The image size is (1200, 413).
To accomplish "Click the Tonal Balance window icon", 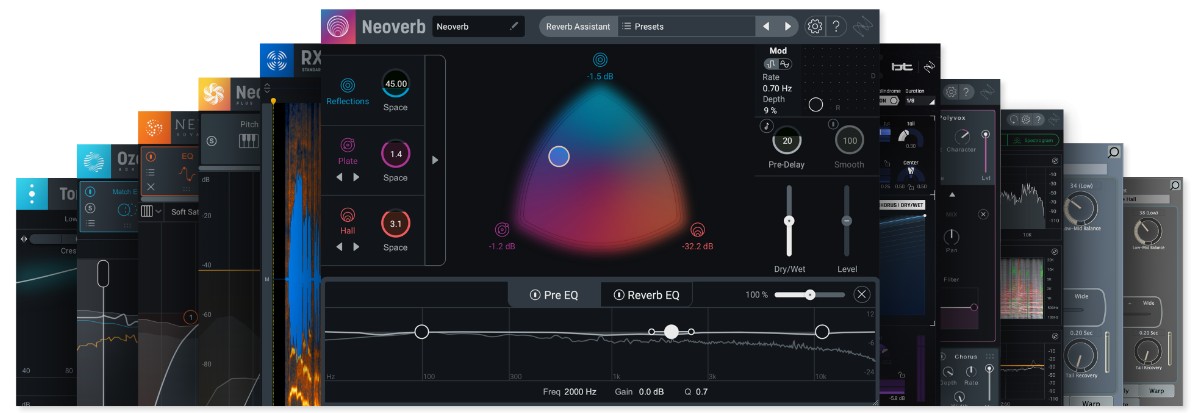I will pyautogui.click(x=32, y=193).
